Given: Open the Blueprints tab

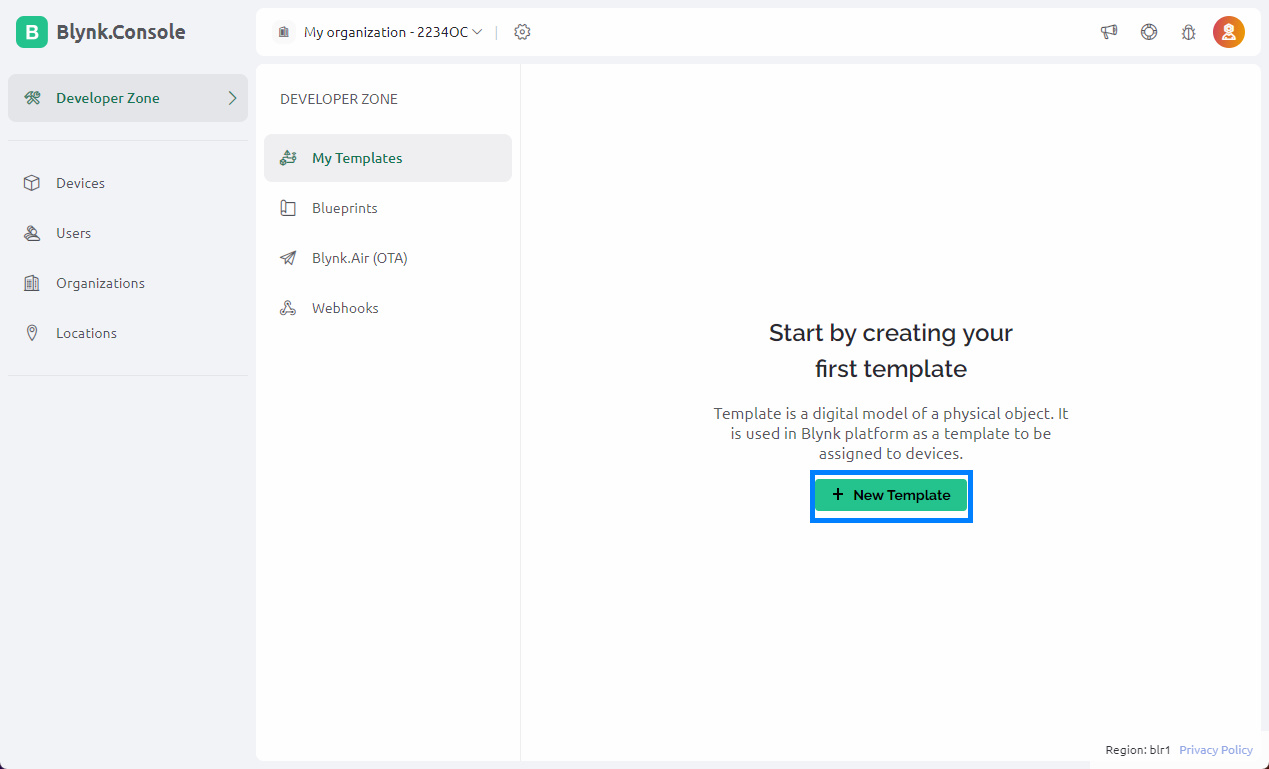Looking at the screenshot, I should (x=388, y=208).
